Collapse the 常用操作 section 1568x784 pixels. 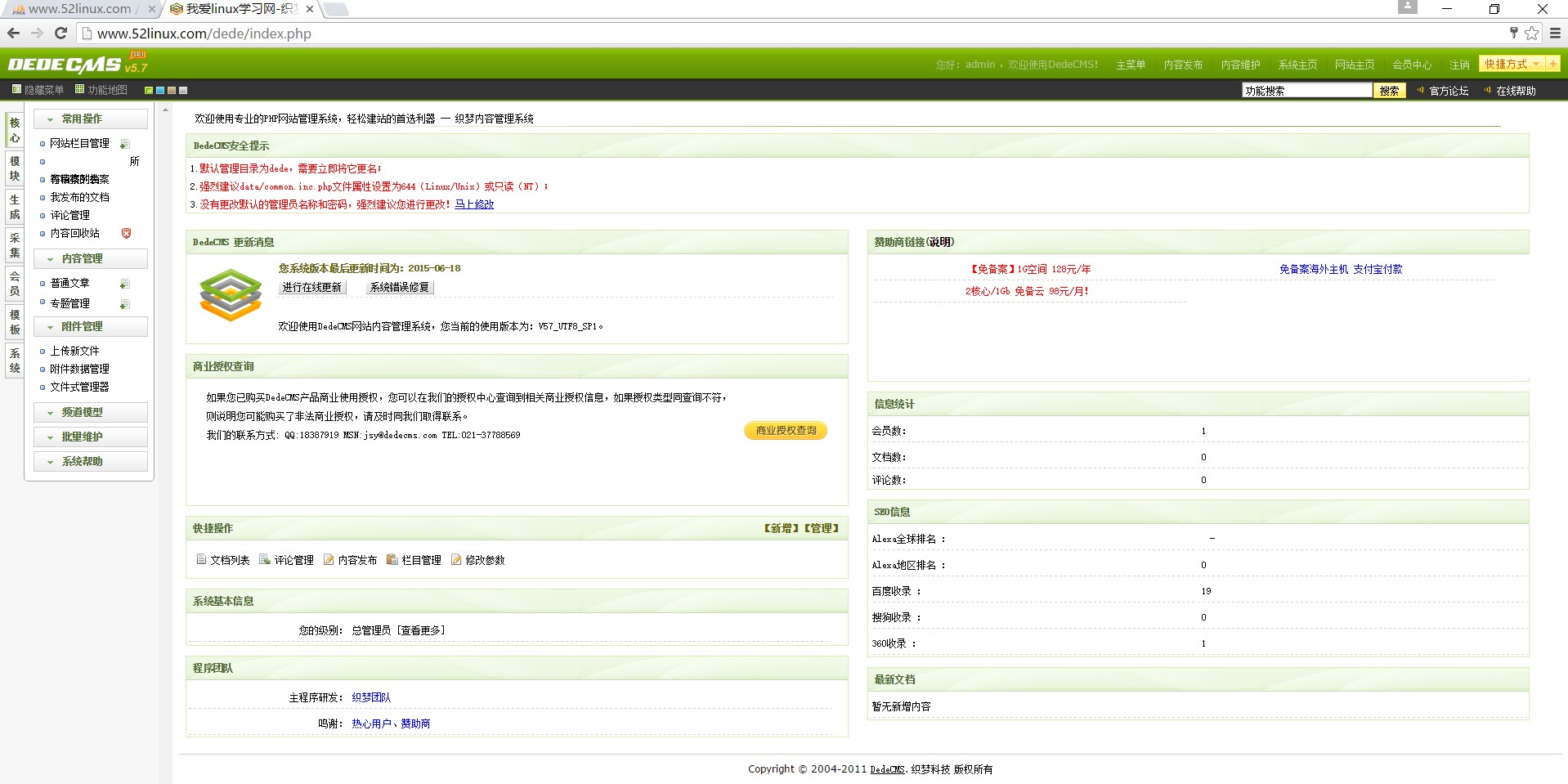[x=91, y=119]
